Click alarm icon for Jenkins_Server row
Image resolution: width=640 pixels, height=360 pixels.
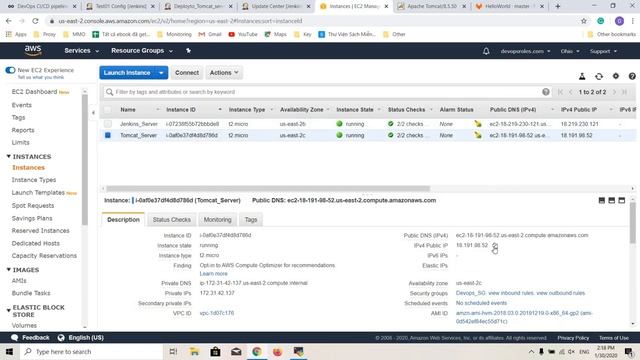pyautogui.click(x=478, y=124)
